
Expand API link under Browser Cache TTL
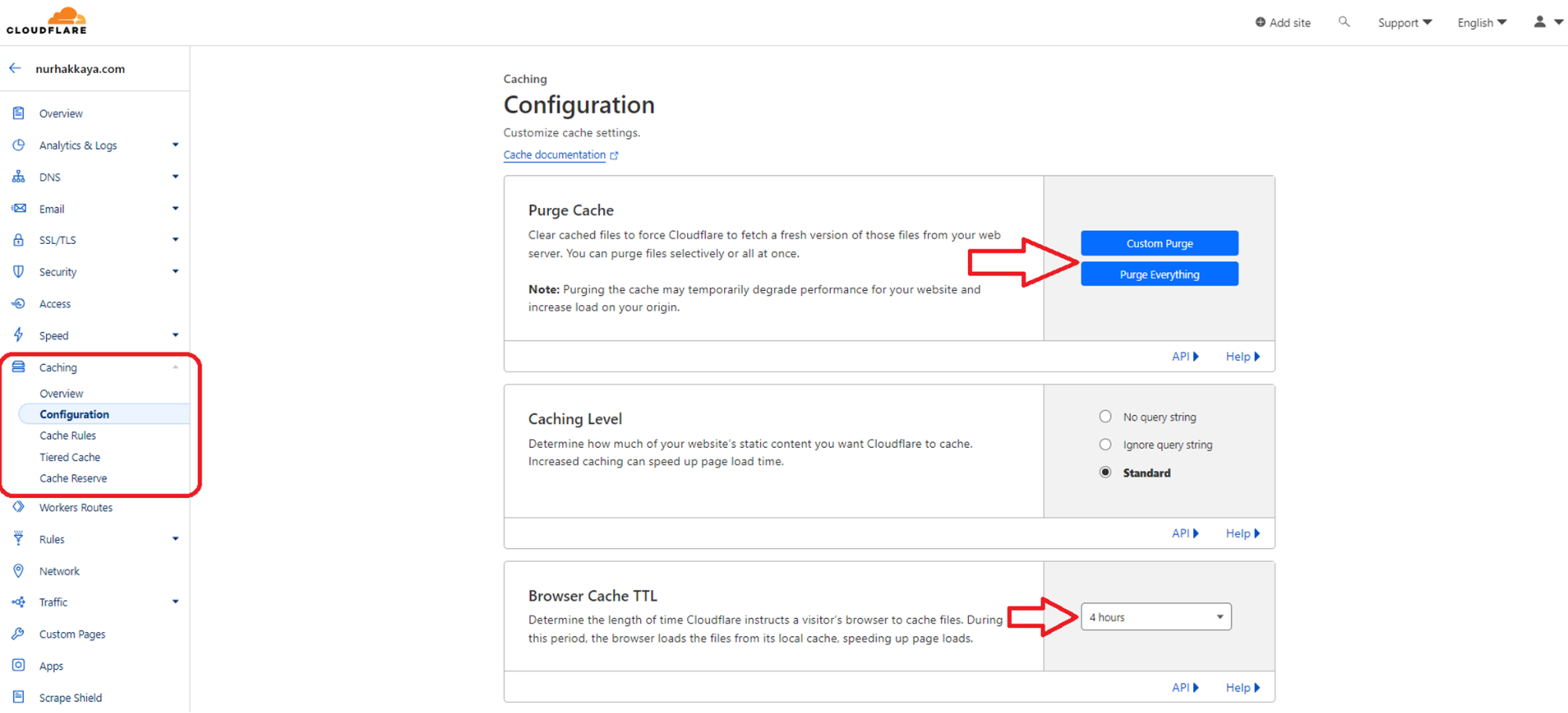point(1185,687)
